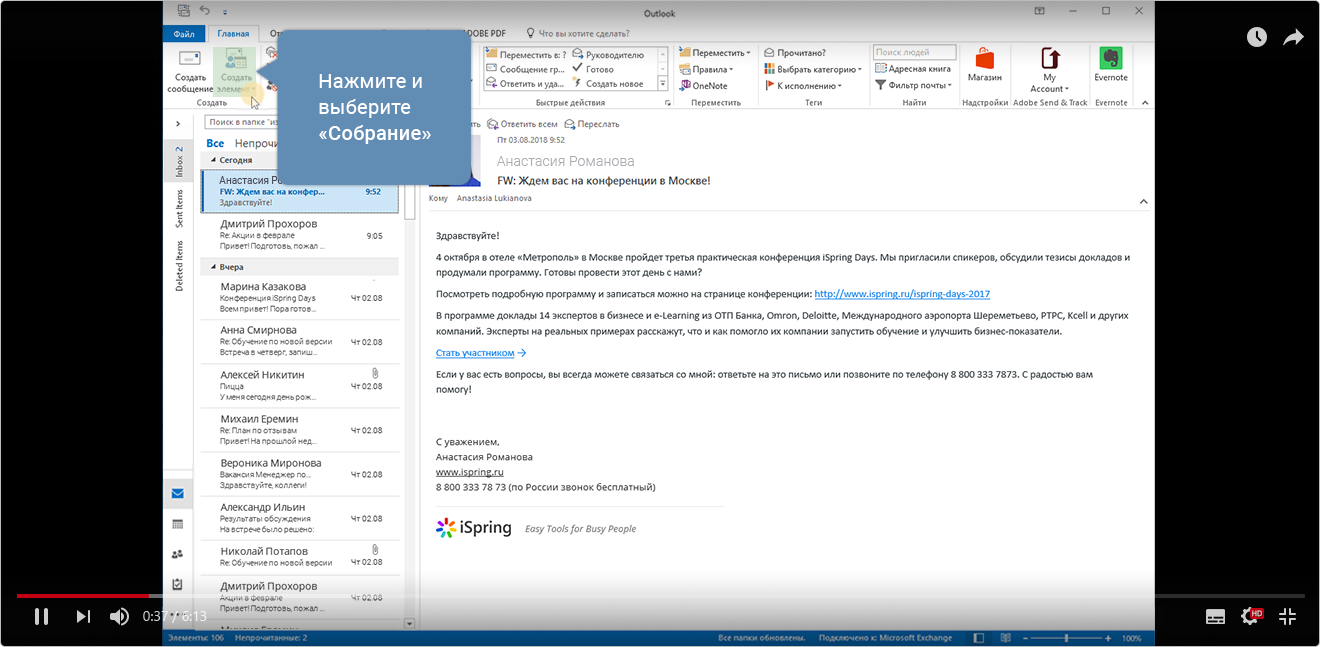Pause the video playback
The image size is (1320, 647).
click(41, 616)
